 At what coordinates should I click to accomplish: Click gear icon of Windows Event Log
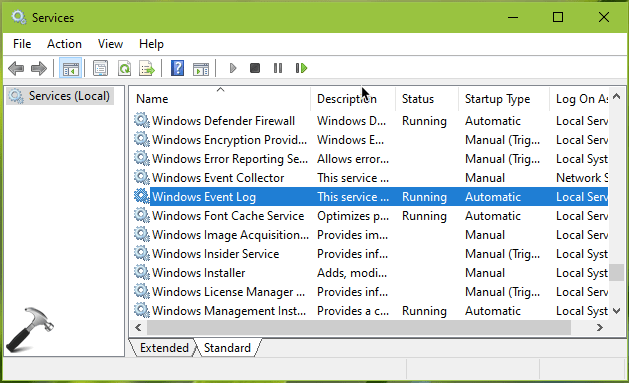point(142,197)
